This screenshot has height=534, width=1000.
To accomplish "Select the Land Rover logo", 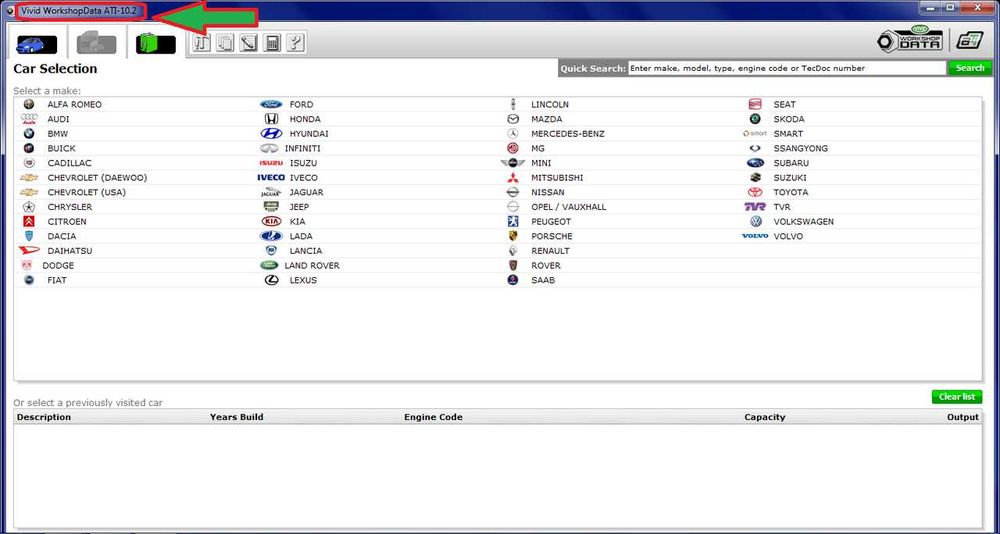I will coord(269,265).
